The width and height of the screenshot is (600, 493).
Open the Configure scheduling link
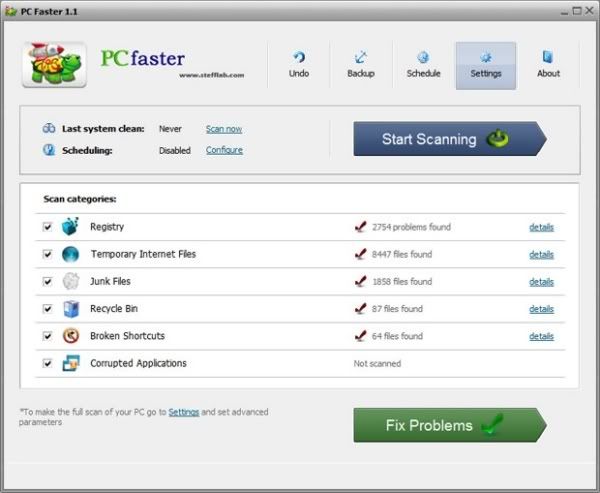tap(224, 150)
